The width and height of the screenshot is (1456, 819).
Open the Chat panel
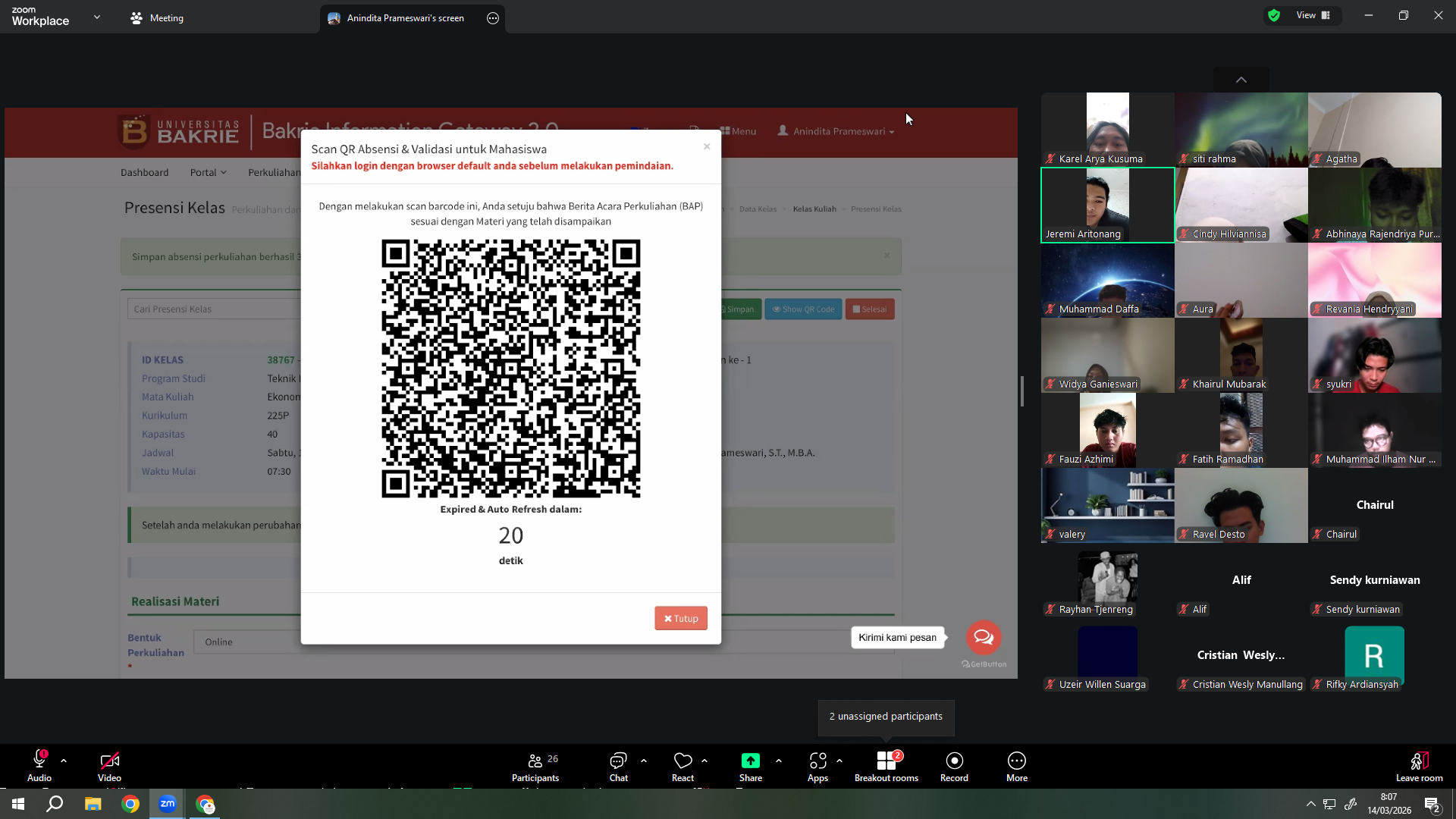(619, 766)
